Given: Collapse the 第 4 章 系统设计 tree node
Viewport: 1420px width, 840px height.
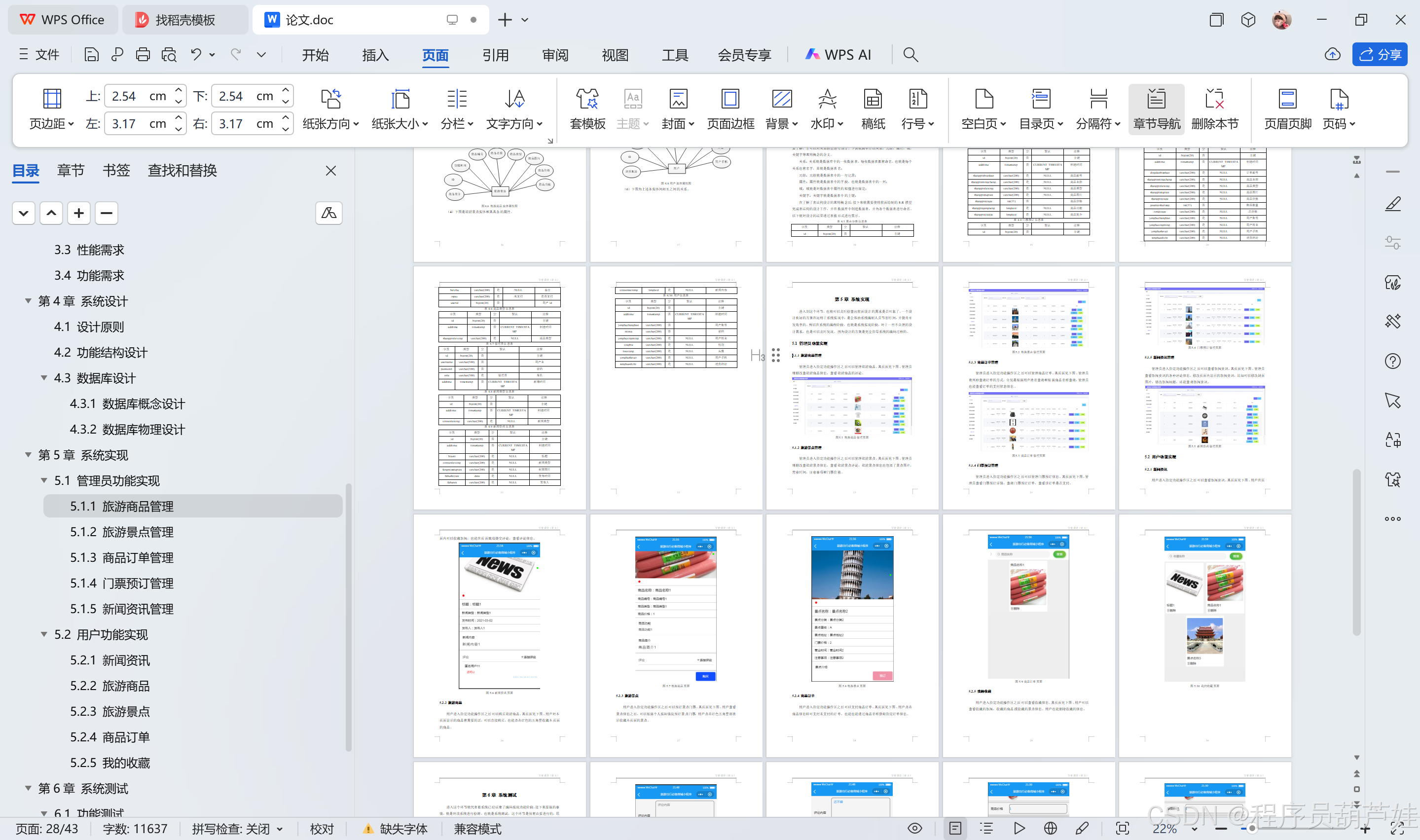Looking at the screenshot, I should pyautogui.click(x=28, y=300).
